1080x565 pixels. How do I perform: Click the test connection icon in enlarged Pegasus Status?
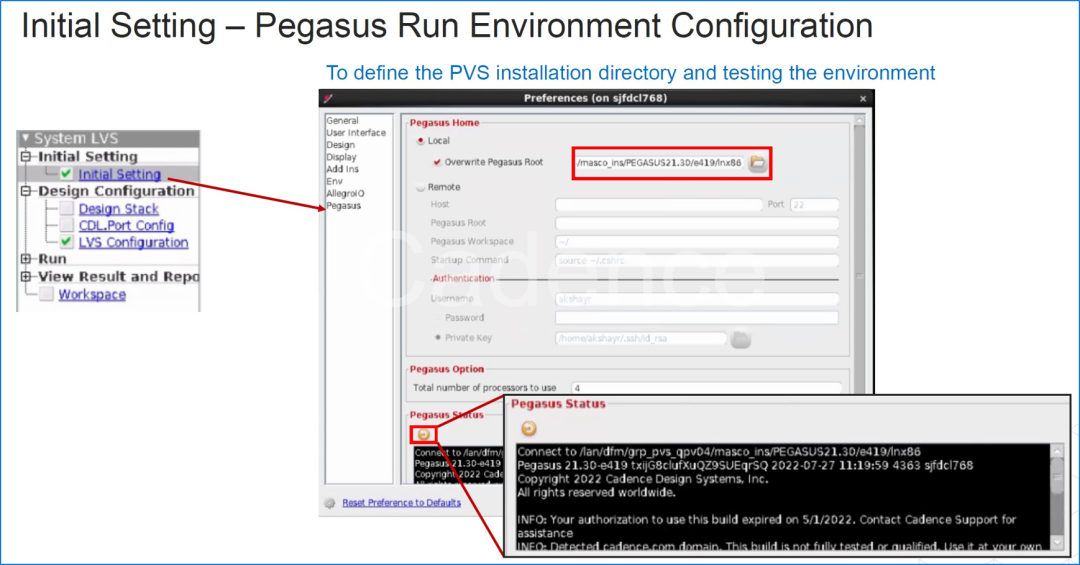tap(529, 428)
